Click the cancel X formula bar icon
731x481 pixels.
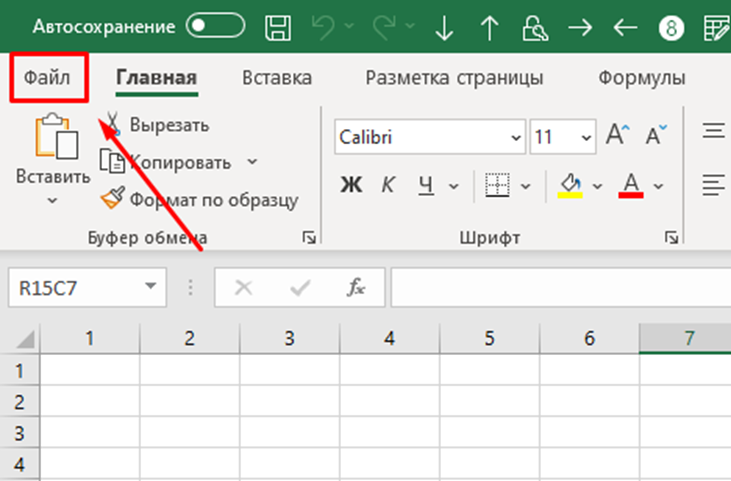(x=243, y=288)
